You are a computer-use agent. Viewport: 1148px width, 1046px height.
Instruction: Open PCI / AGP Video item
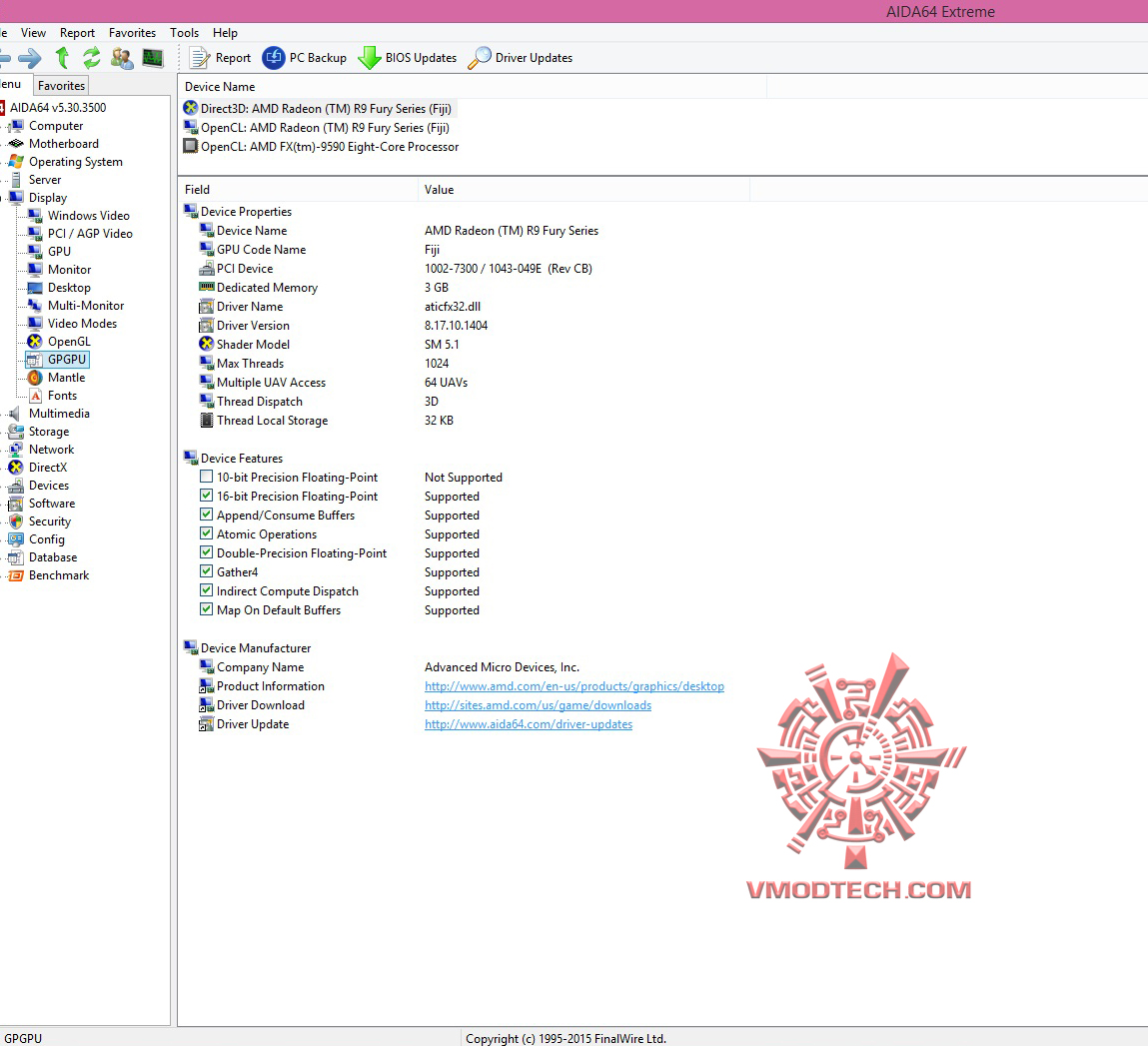click(90, 234)
